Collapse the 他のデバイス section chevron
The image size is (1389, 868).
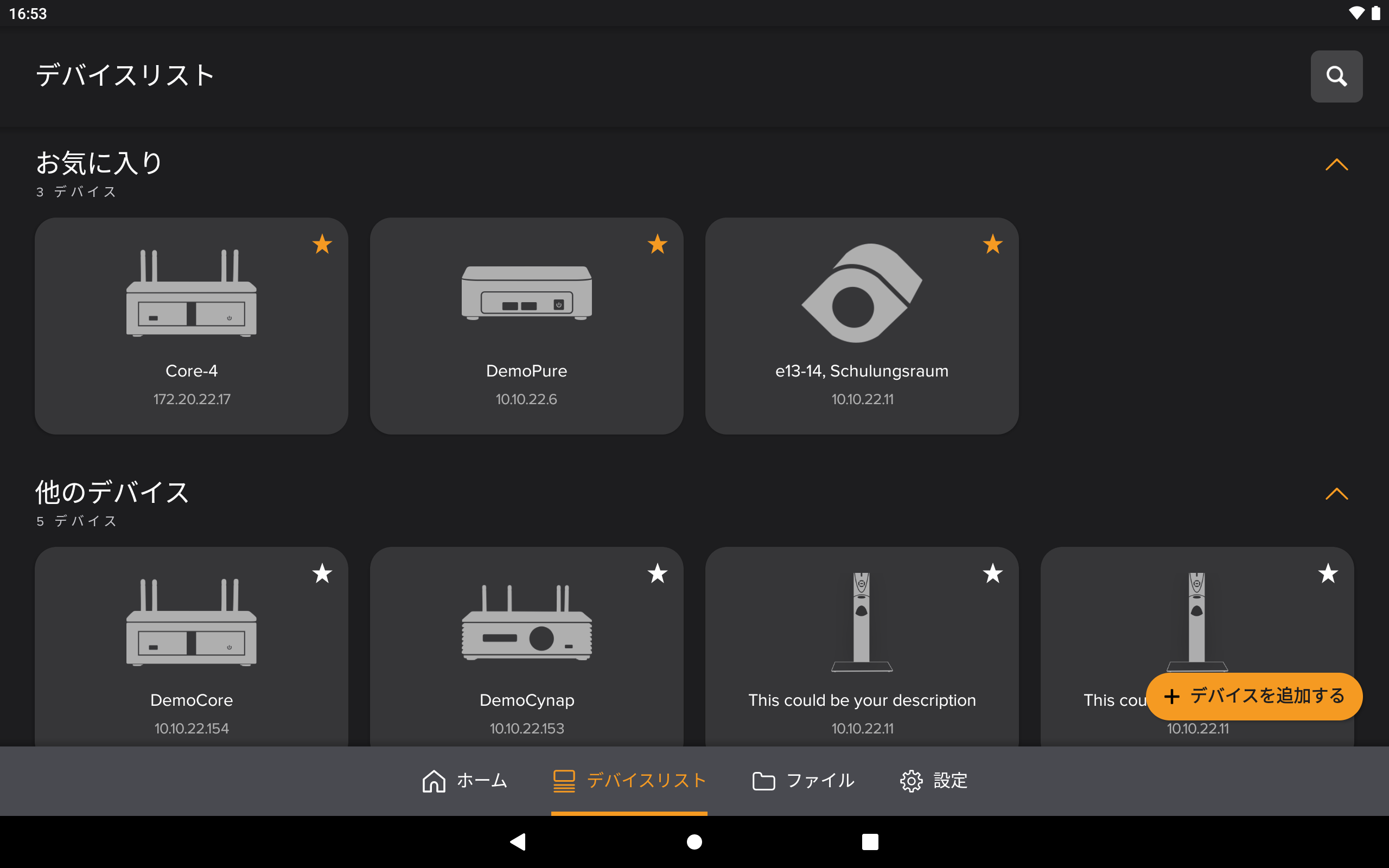coord(1336,494)
